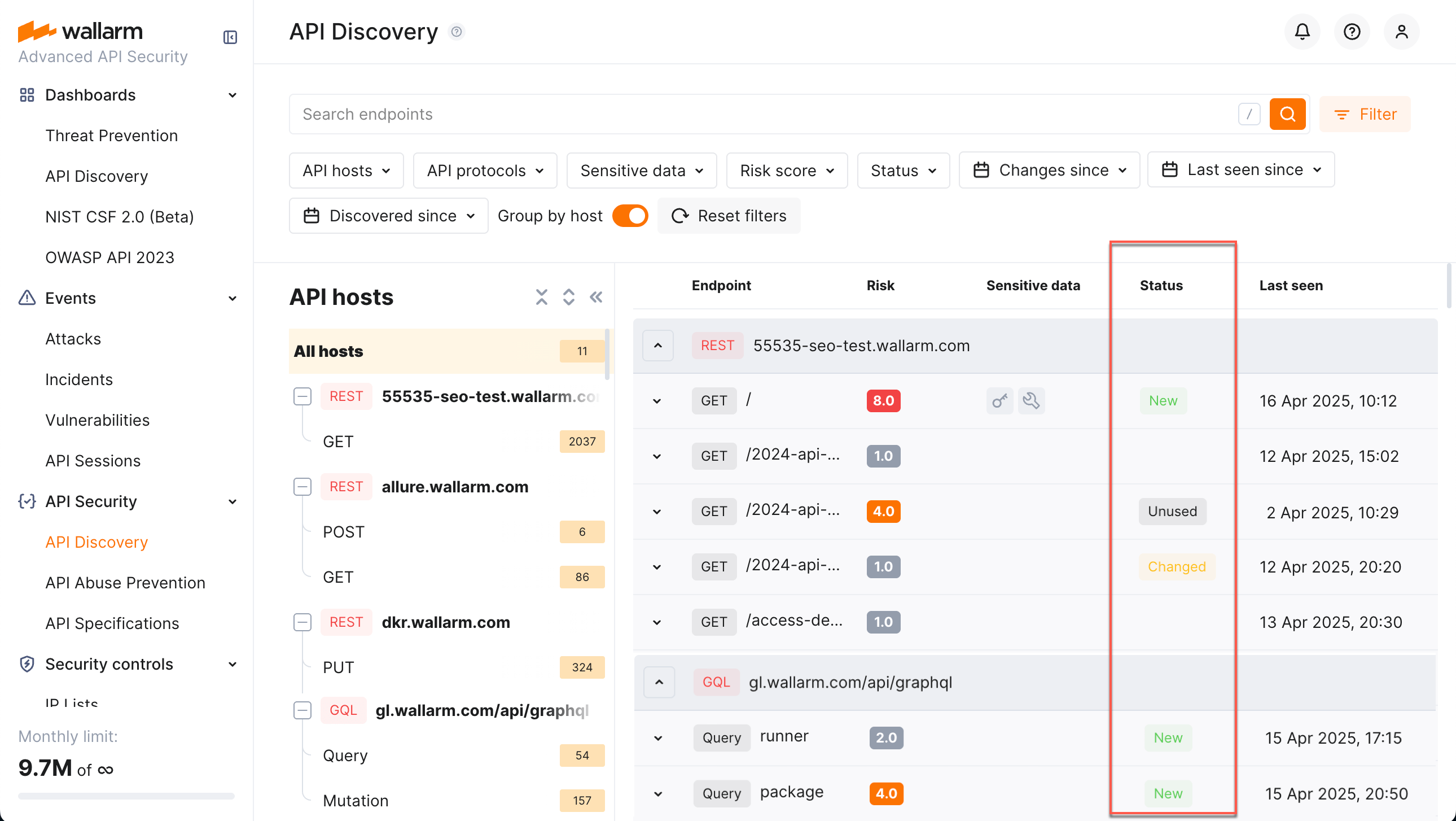Click the monthly limit progress bar
The height and width of the screenshot is (821, 1456).
pyautogui.click(x=126, y=796)
